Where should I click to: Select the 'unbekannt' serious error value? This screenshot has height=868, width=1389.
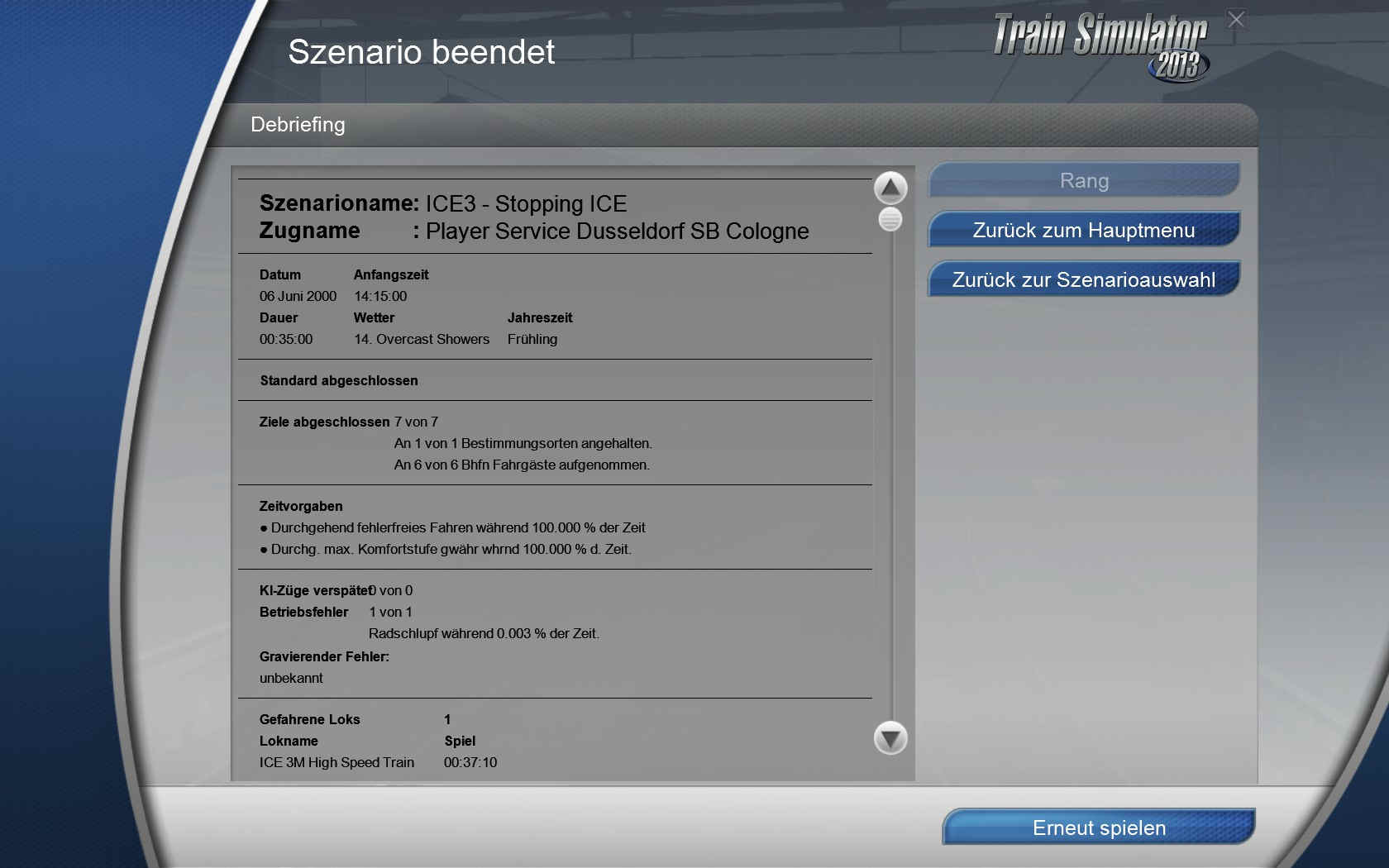[291, 678]
